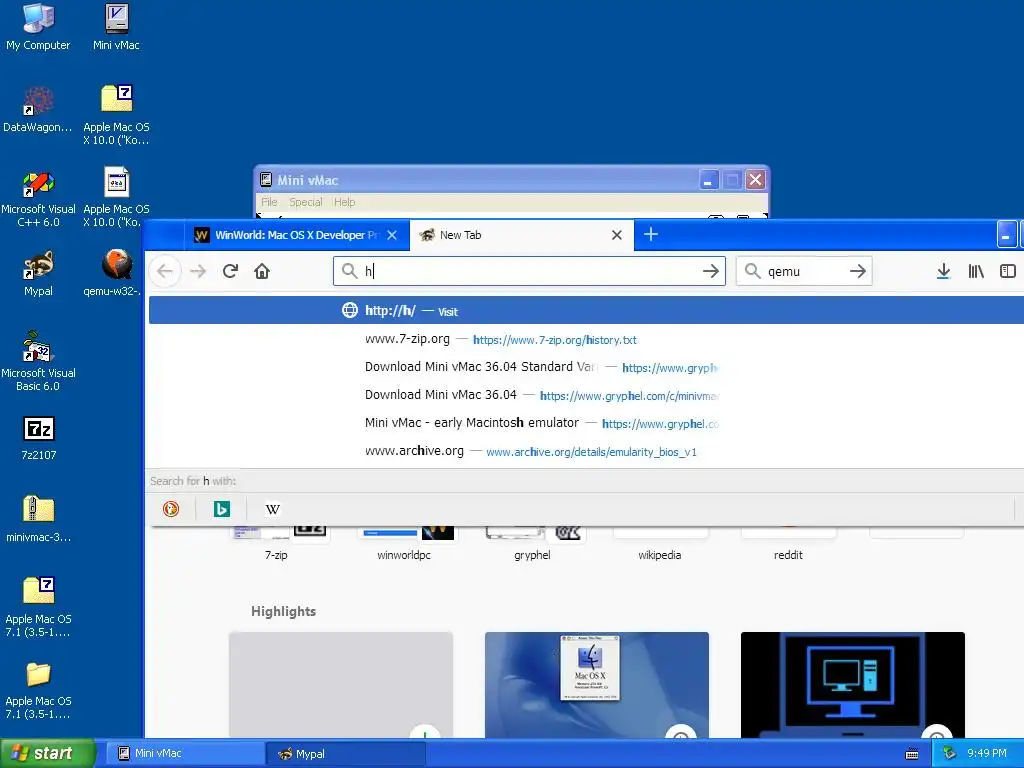Open the Mini vMac desktop shortcut
The image size is (1024, 768).
[x=116, y=27]
